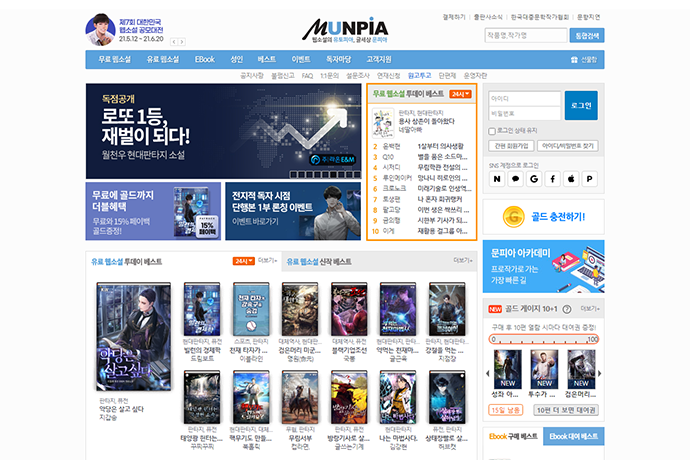
Task: Focus the 아이디 input field
Action: click(x=525, y=99)
